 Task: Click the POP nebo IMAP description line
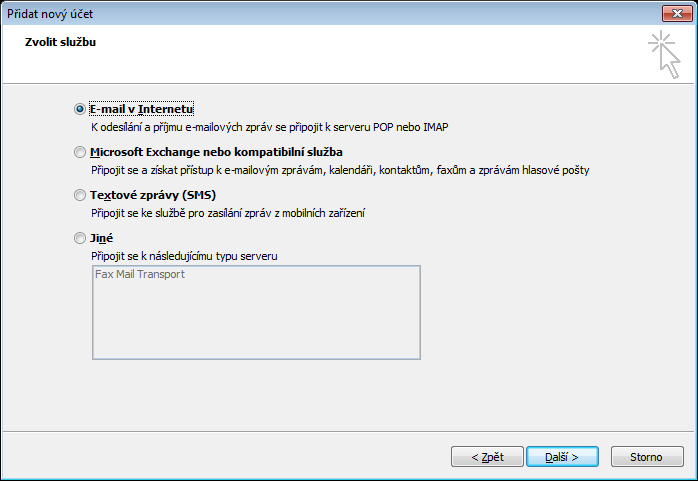[x=269, y=127]
